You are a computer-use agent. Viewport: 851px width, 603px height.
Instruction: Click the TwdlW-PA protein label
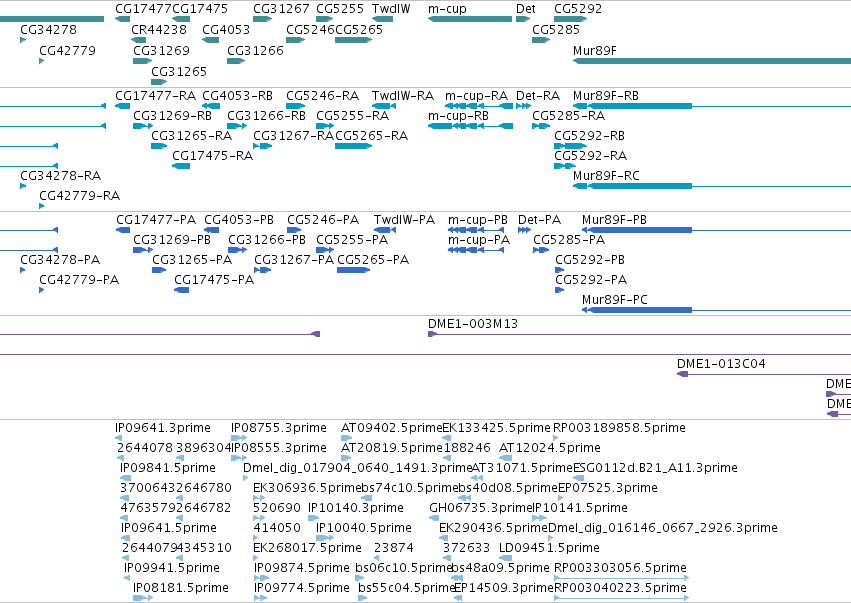pyautogui.click(x=404, y=220)
